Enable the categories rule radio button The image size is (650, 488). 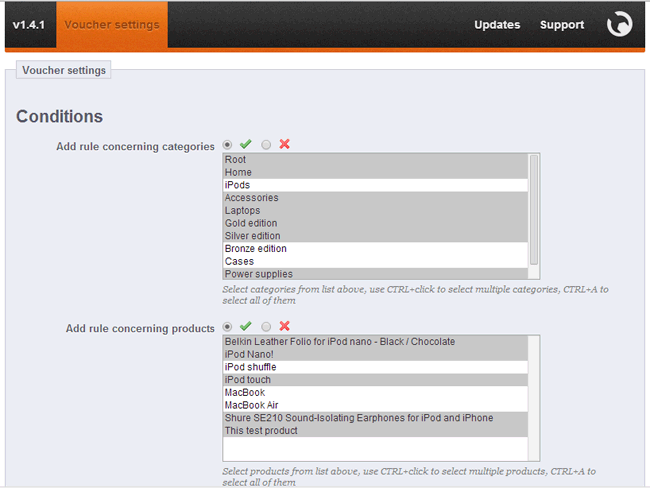coord(228,145)
